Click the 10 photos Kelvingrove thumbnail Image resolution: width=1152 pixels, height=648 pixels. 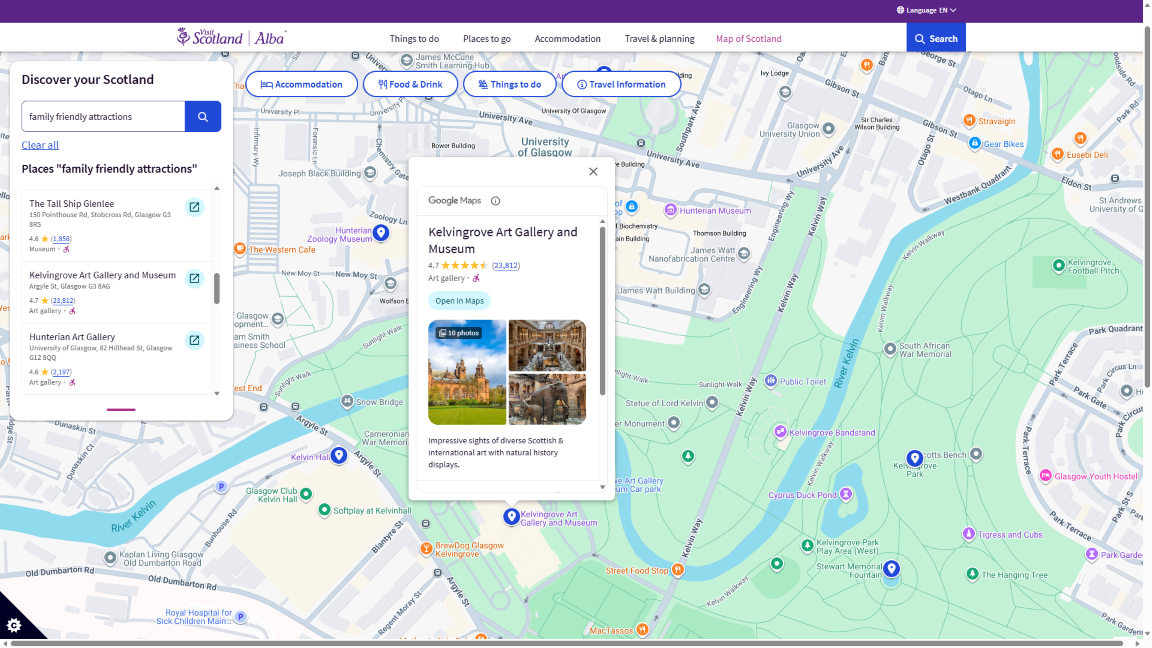(467, 372)
